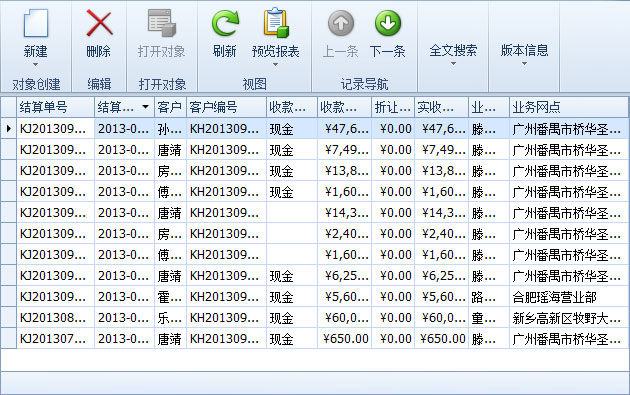The image size is (630, 395).
Task: Click the ¥5,60… 收款 amount cell
Action: coord(344,297)
